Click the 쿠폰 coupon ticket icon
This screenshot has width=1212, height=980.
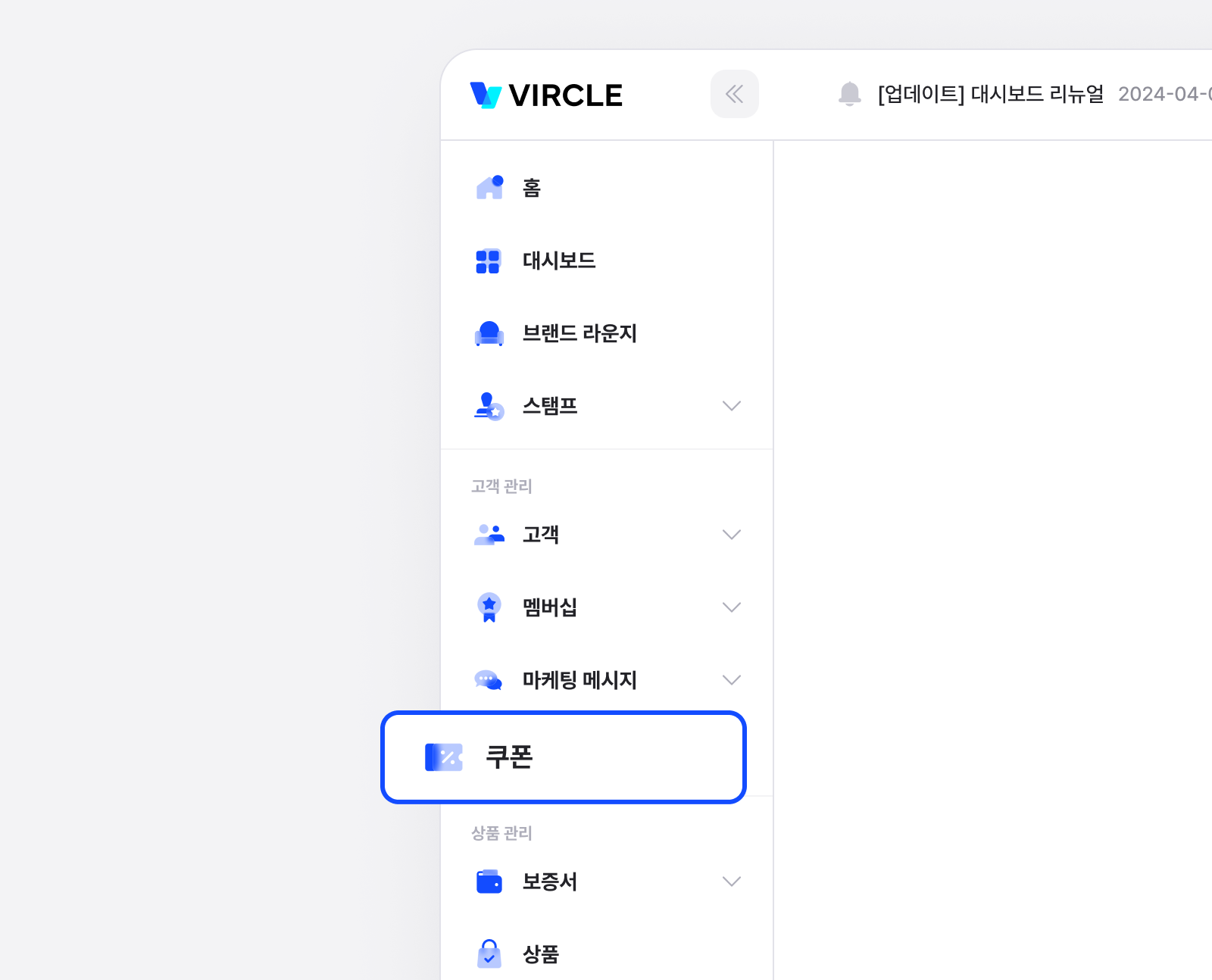coord(444,757)
